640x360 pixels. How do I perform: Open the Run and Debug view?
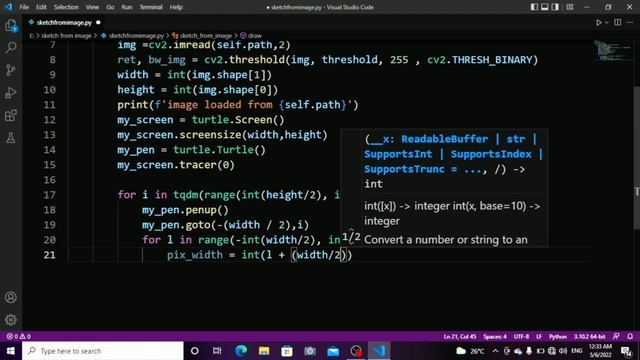coord(11,93)
